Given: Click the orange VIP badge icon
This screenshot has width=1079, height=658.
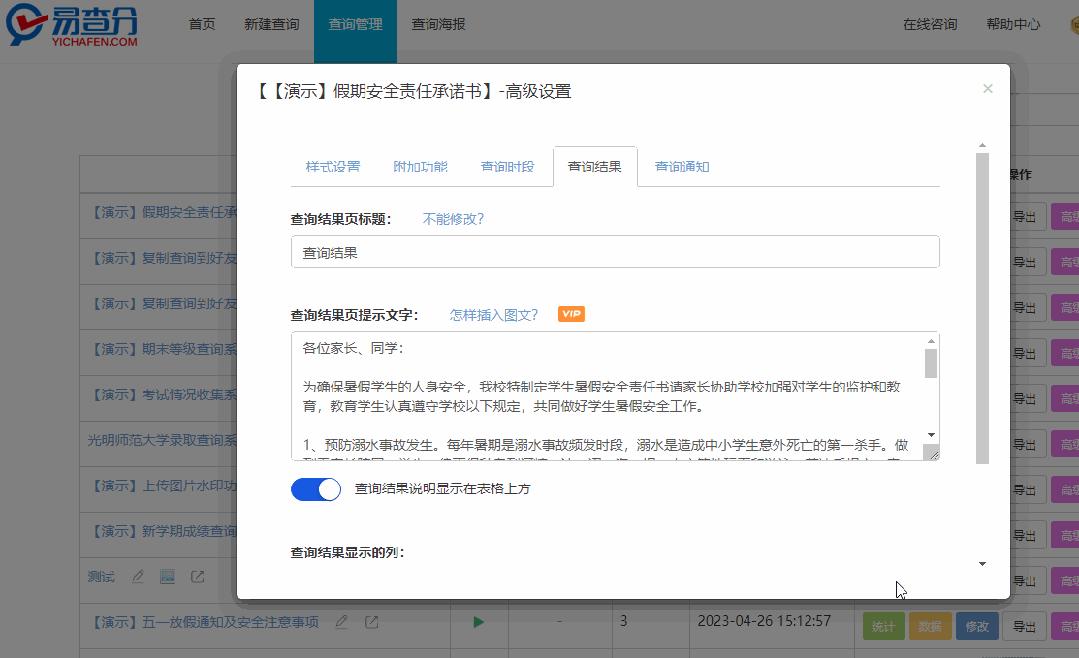Looking at the screenshot, I should 570,313.
